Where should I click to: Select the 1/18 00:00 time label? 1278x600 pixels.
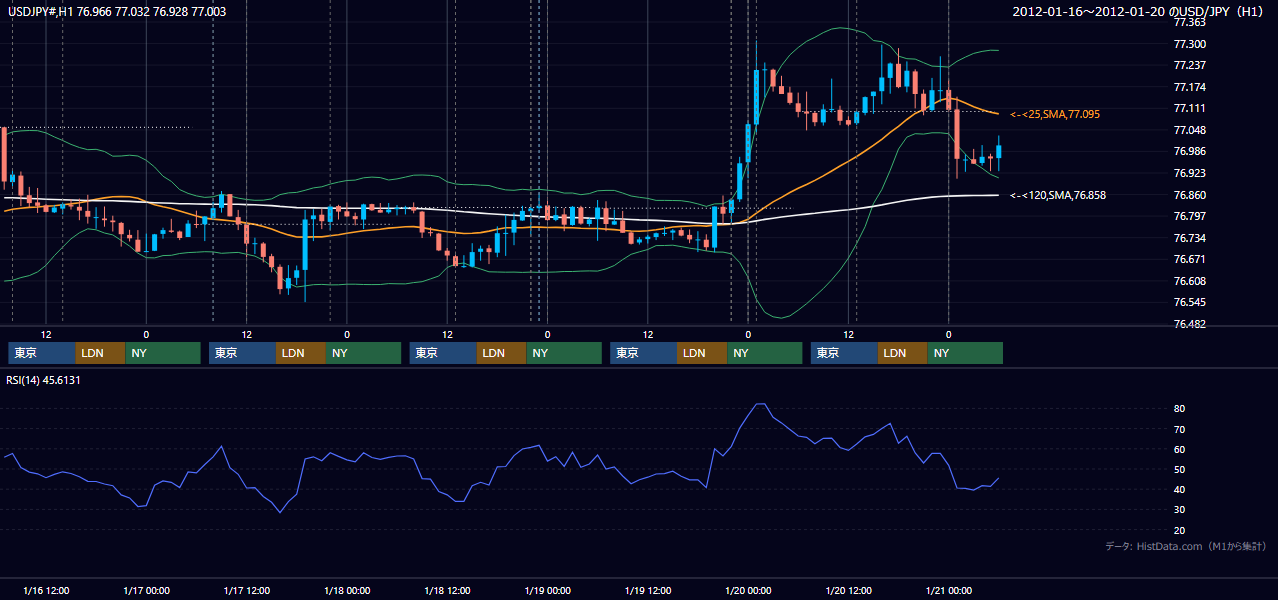tap(347, 590)
